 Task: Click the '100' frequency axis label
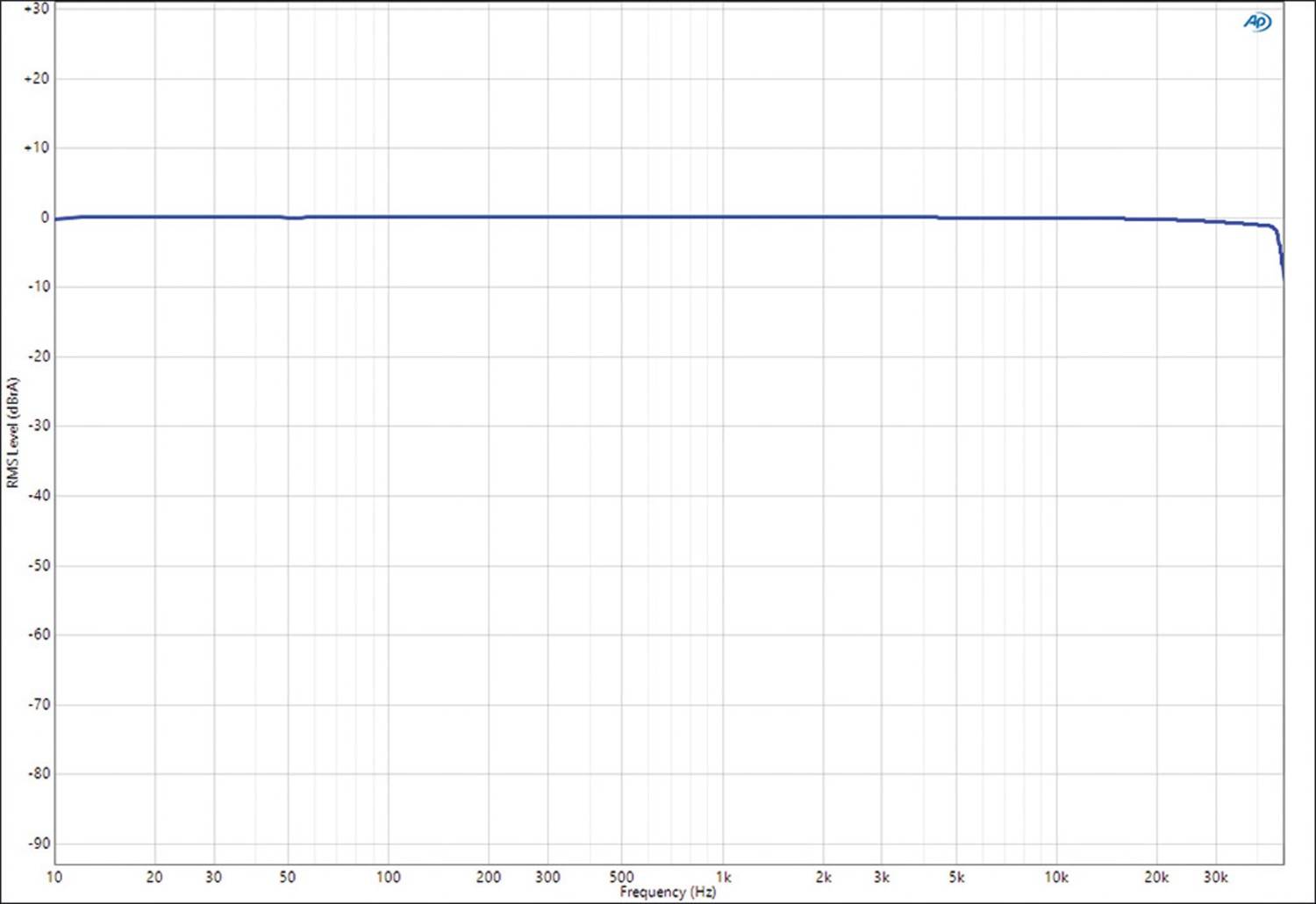tap(388, 877)
